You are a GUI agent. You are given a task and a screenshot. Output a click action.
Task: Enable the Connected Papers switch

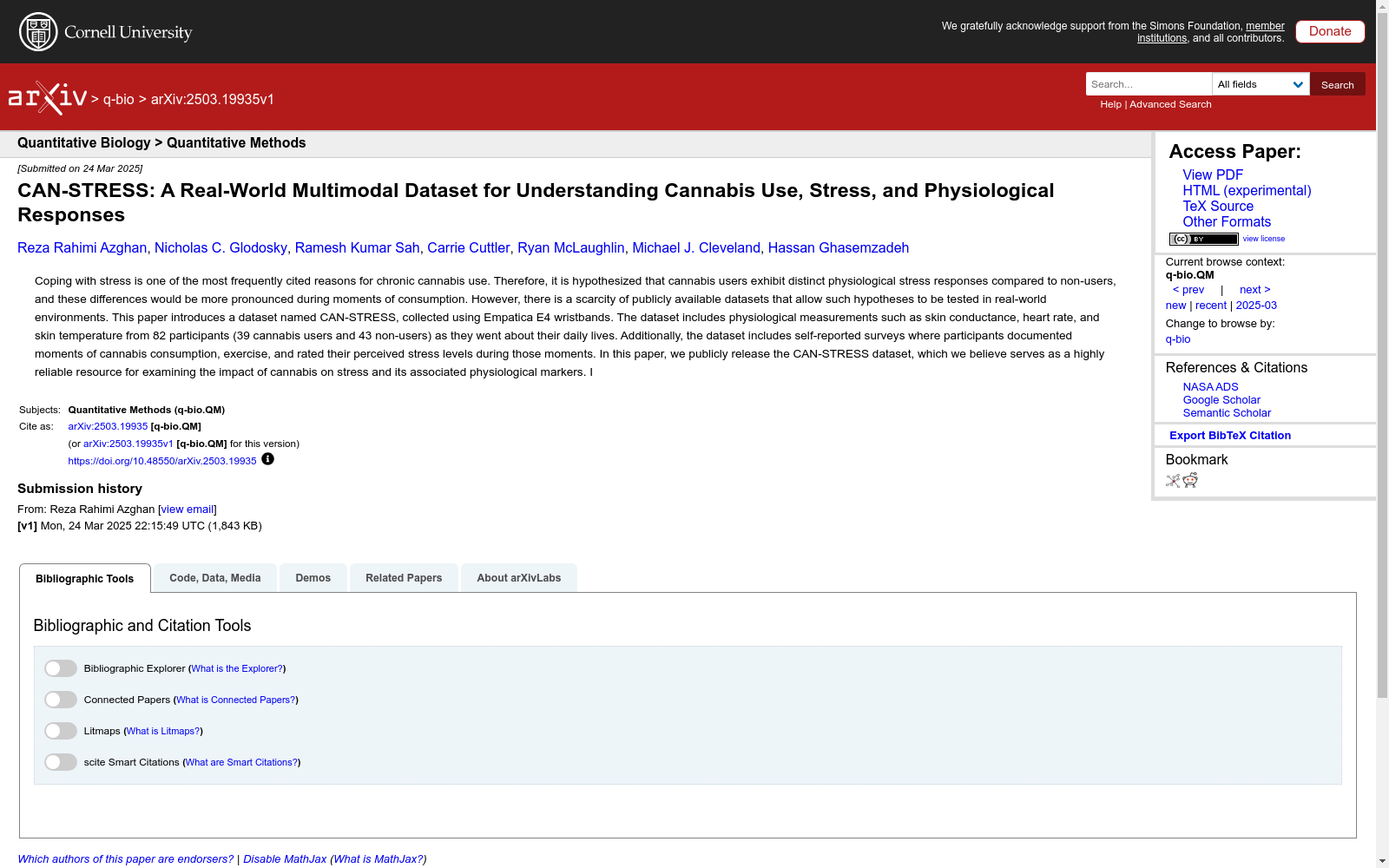pyautogui.click(x=61, y=700)
